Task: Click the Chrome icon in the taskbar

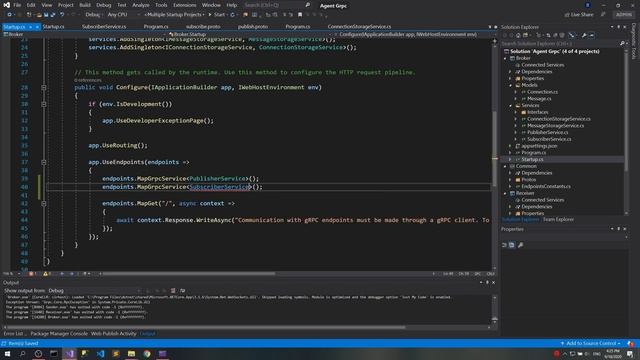Action: [147, 354]
